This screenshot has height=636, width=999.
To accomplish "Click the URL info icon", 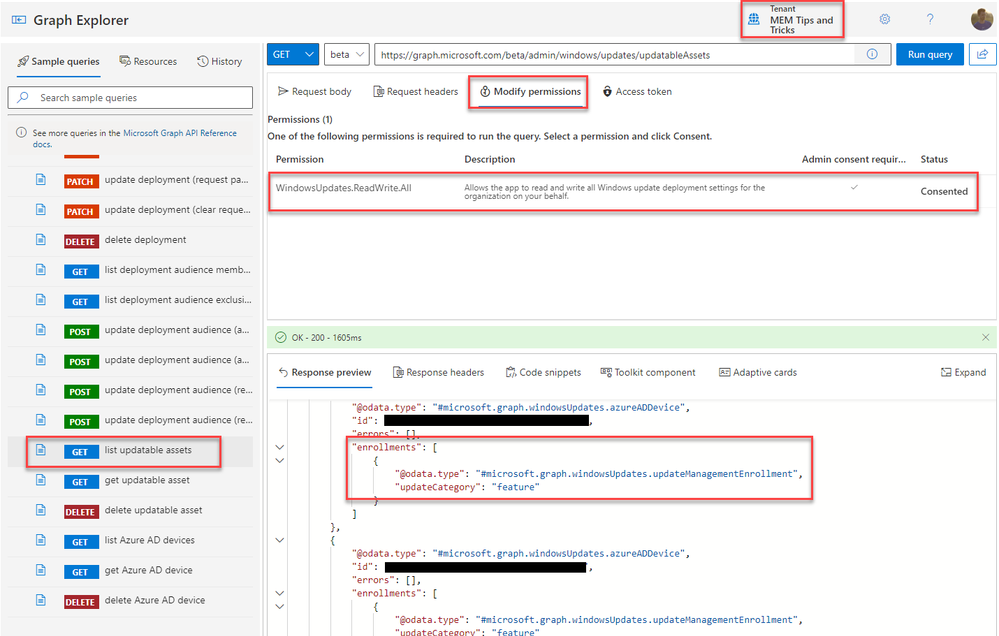I will (872, 55).
